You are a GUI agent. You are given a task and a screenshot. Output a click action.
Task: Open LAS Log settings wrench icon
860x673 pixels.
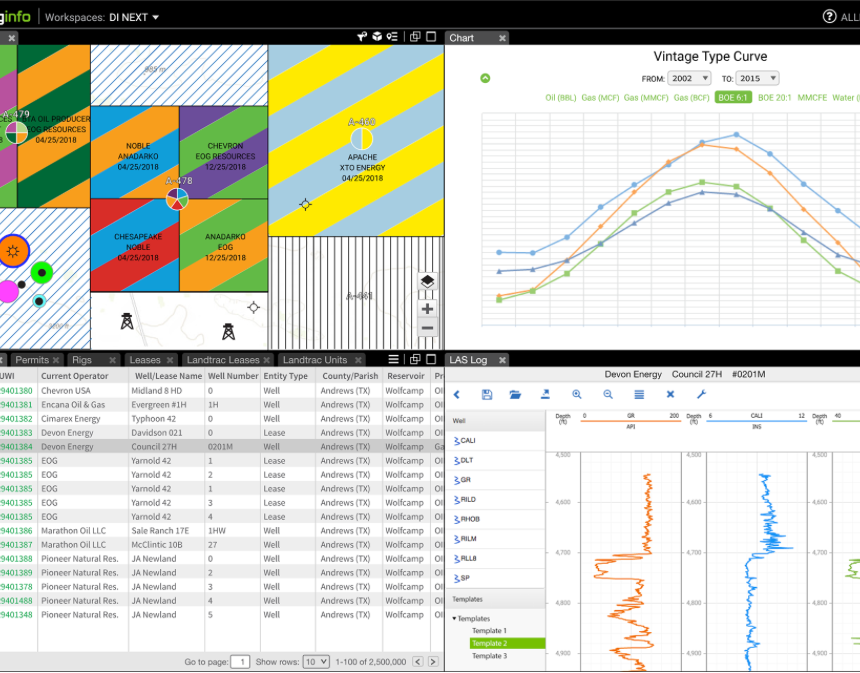pyautogui.click(x=701, y=394)
